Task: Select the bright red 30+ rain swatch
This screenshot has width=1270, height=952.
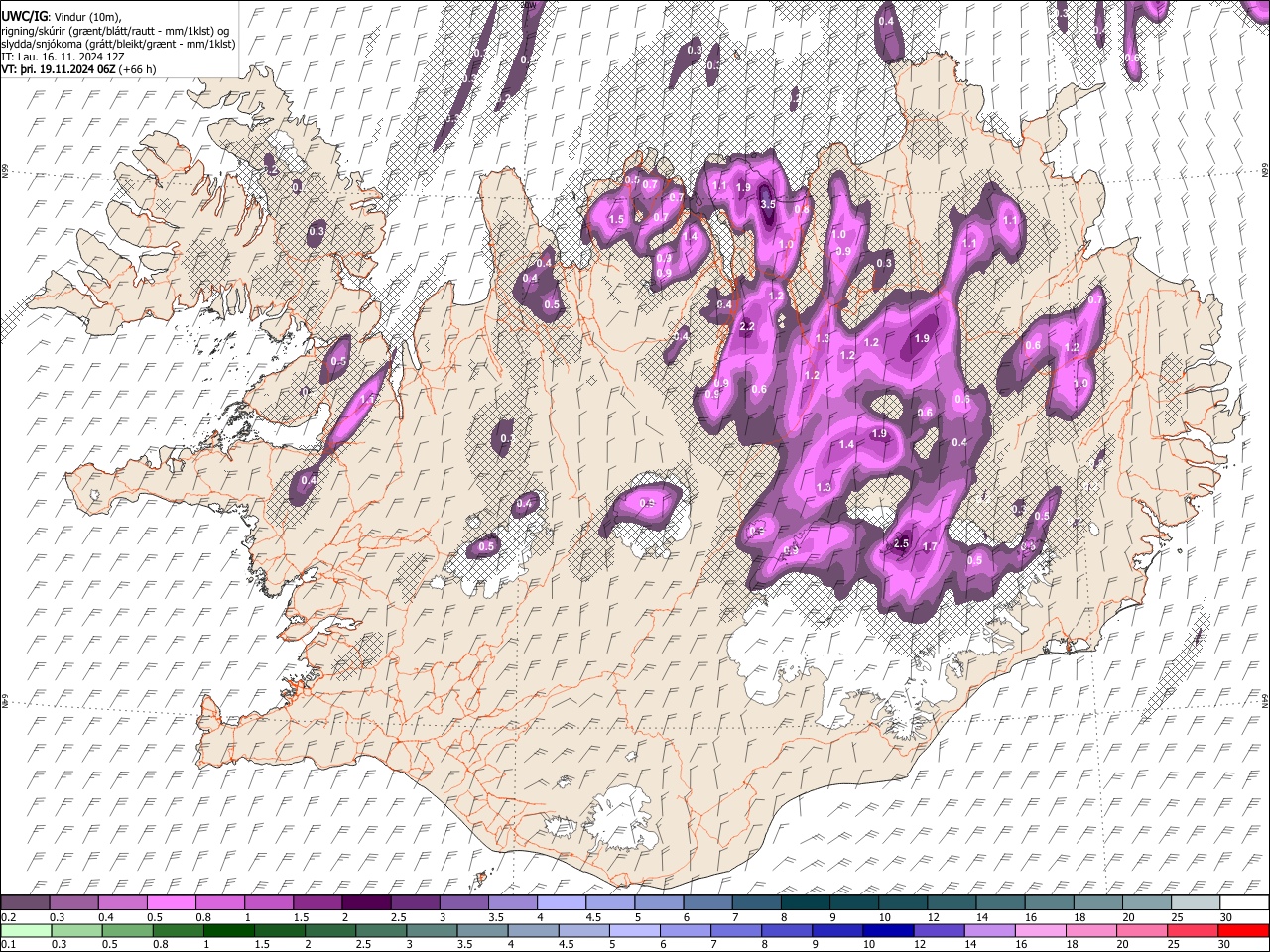Action: click(1245, 931)
